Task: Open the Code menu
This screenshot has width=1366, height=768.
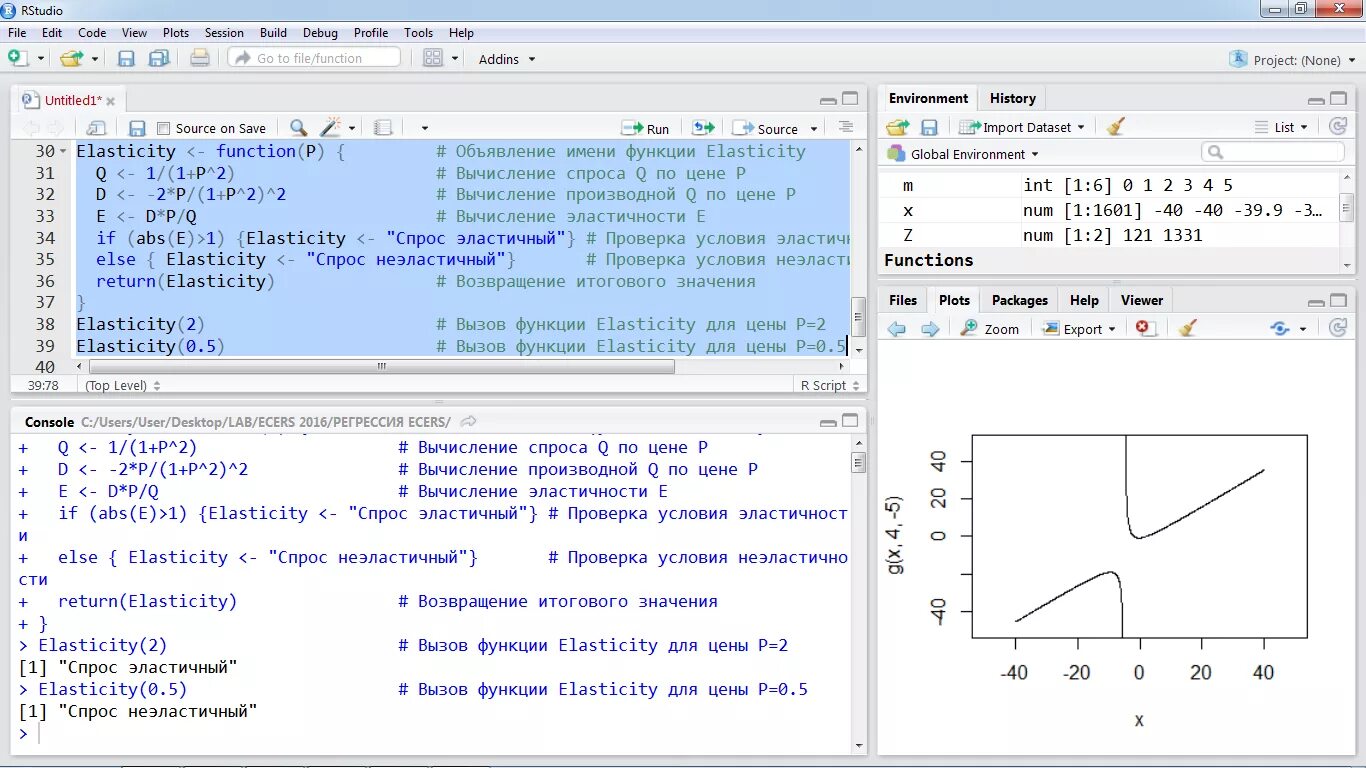Action: [92, 33]
